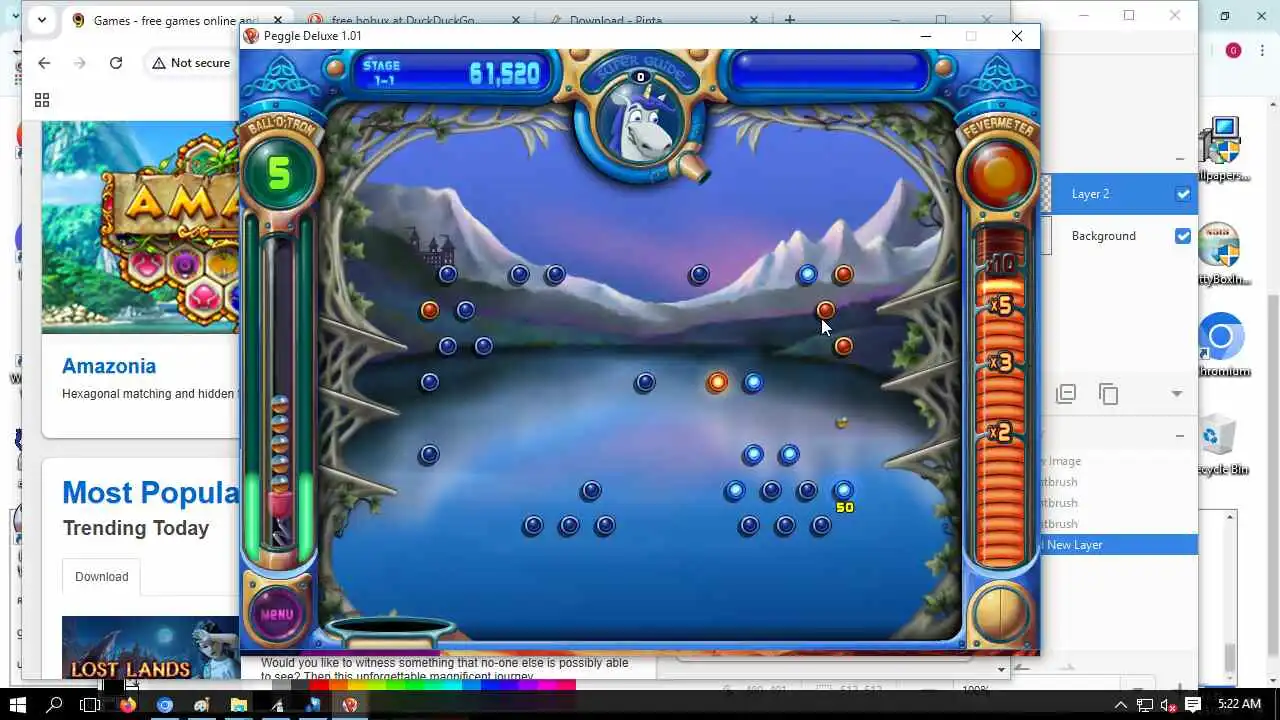This screenshot has width=1280, height=720.
Task: Open the Chromium desktop shortcut
Action: click(x=1222, y=347)
